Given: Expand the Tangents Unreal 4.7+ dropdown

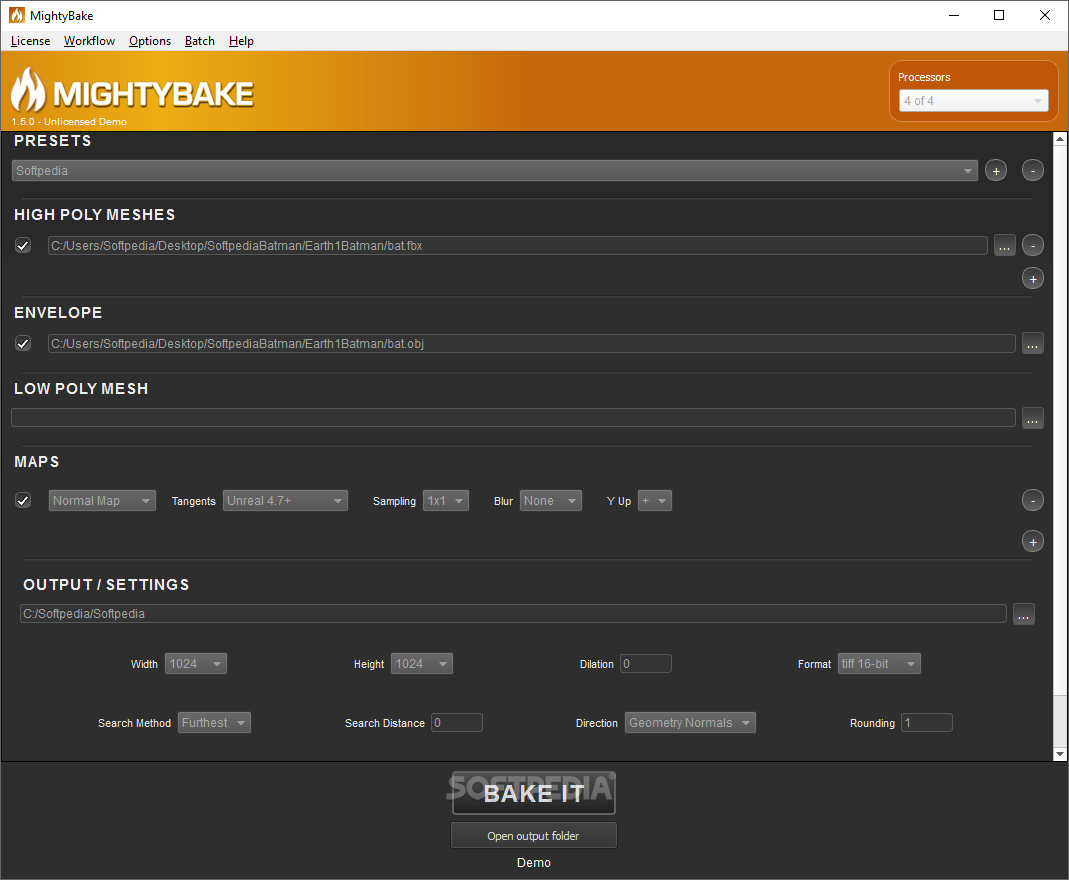Looking at the screenshot, I should tap(285, 501).
